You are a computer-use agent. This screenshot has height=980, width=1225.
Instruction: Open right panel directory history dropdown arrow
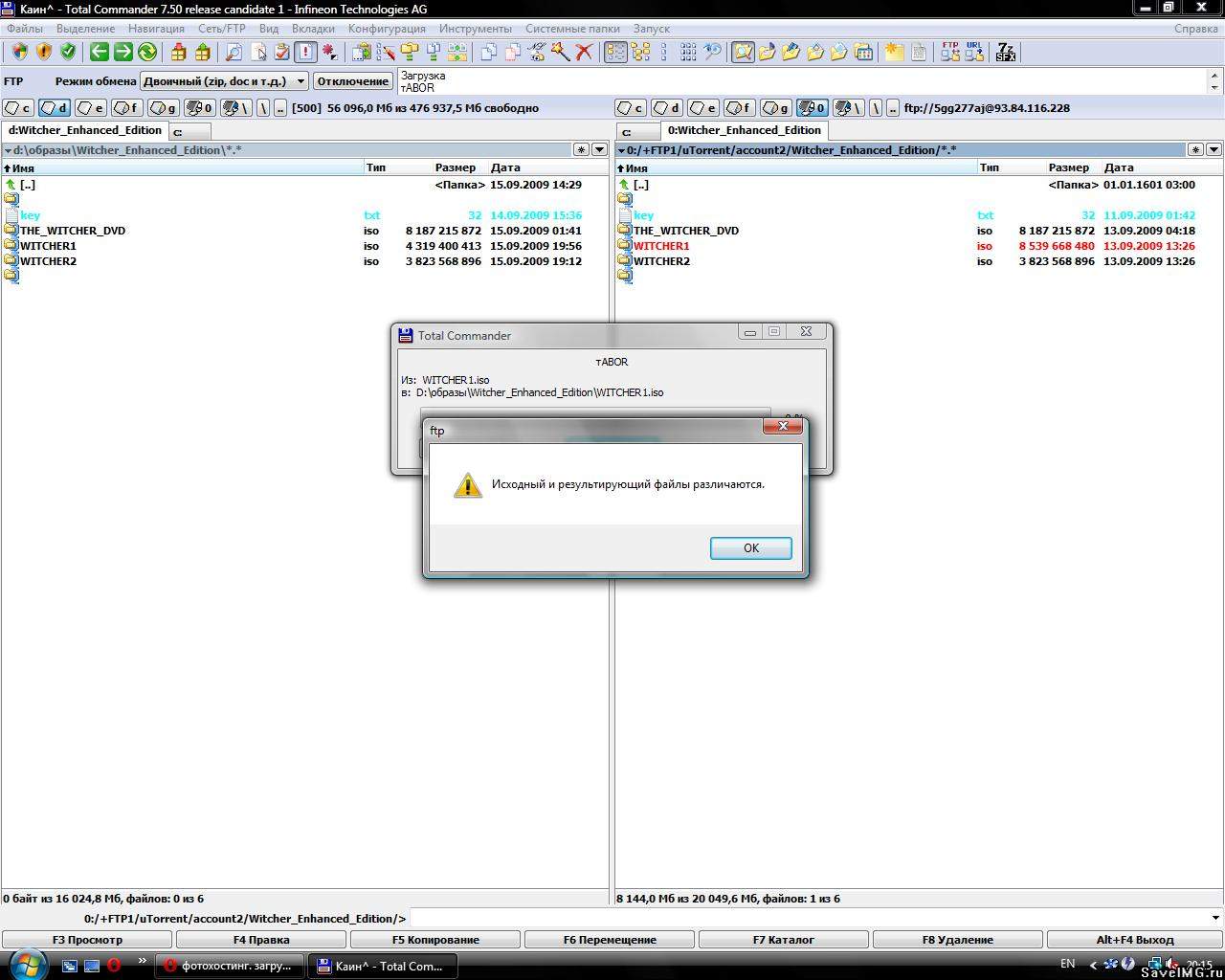point(1214,149)
